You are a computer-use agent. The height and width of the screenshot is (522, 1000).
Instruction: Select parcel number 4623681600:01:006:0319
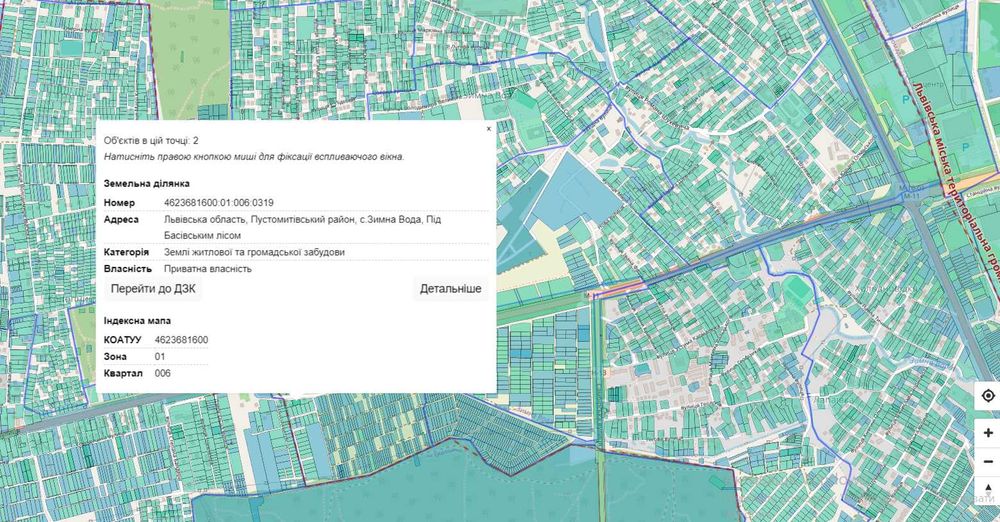pyautogui.click(x=219, y=203)
